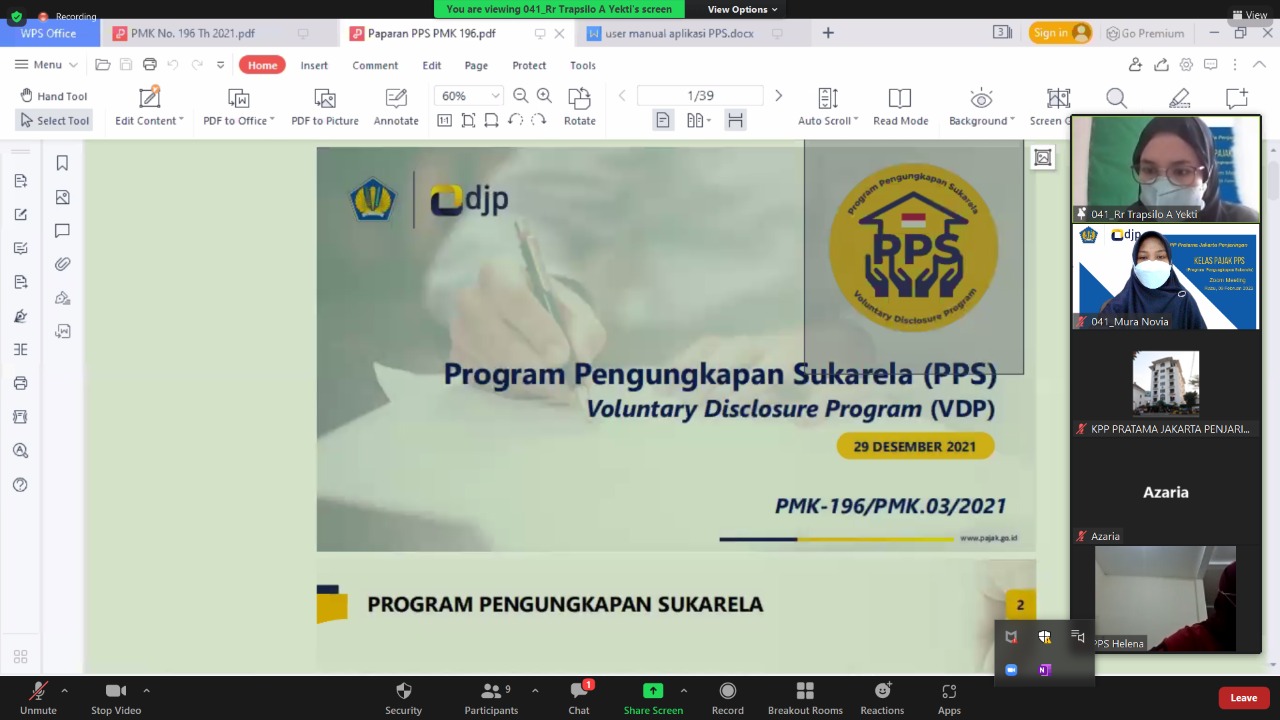Click the zoom out magnifier icon
The height and width of the screenshot is (720, 1280).
[520, 96]
